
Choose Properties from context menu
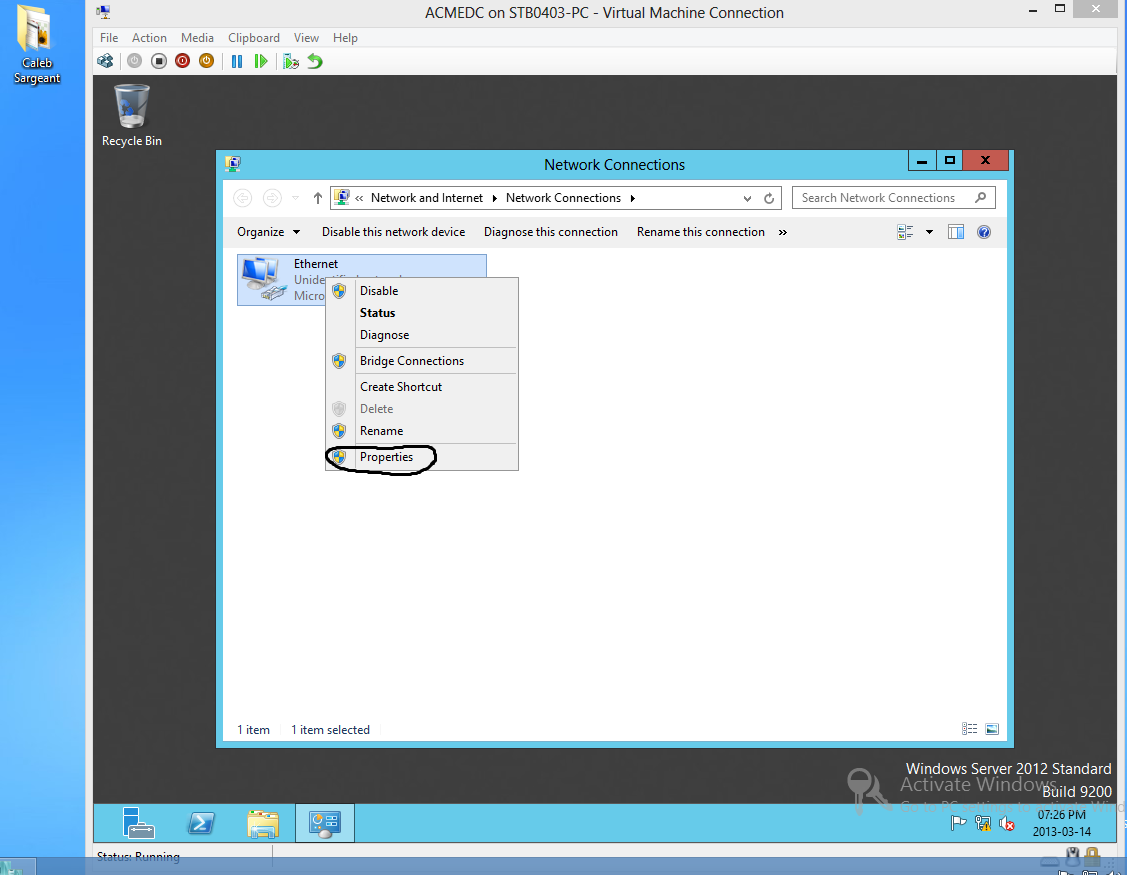[422, 457]
